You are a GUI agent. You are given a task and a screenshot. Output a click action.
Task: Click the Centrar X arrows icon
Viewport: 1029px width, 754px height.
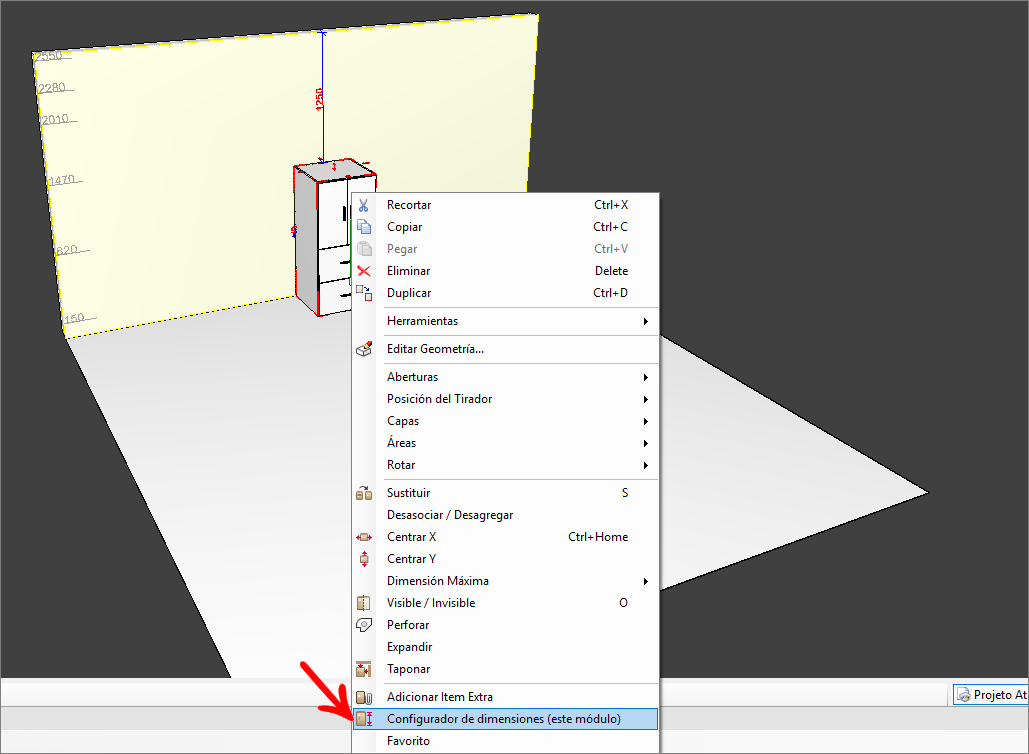click(364, 537)
